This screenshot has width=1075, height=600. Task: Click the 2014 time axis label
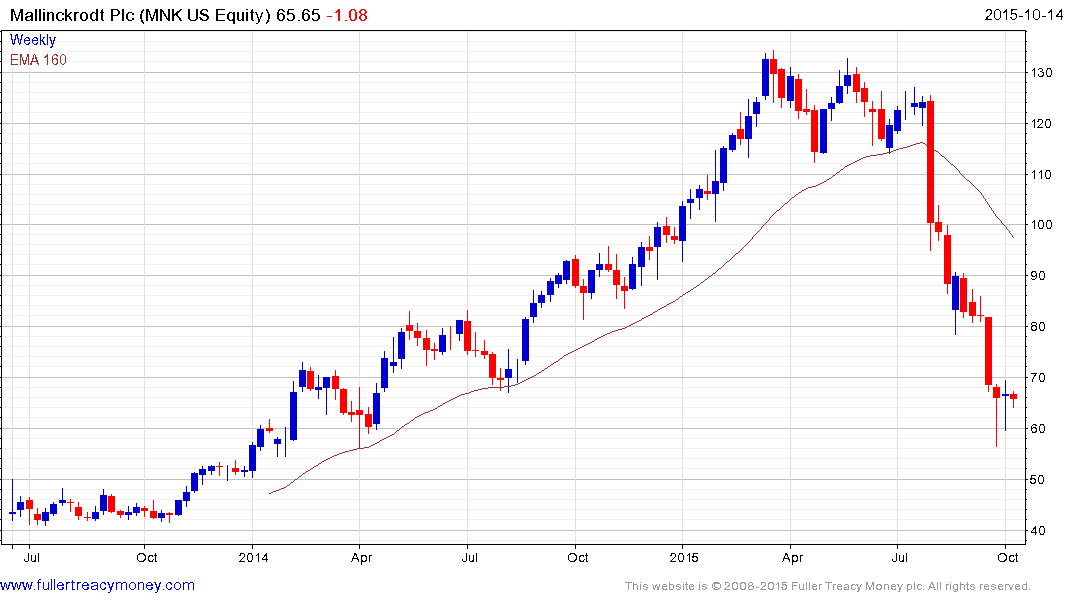[x=253, y=557]
